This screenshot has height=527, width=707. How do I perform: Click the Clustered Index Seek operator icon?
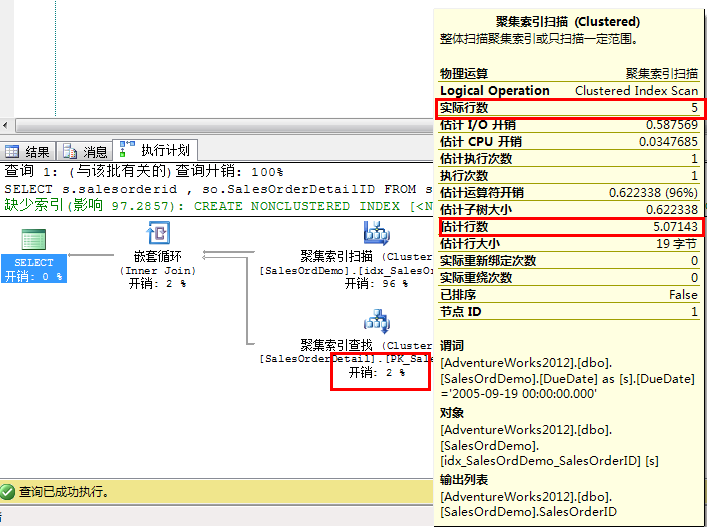click(377, 321)
